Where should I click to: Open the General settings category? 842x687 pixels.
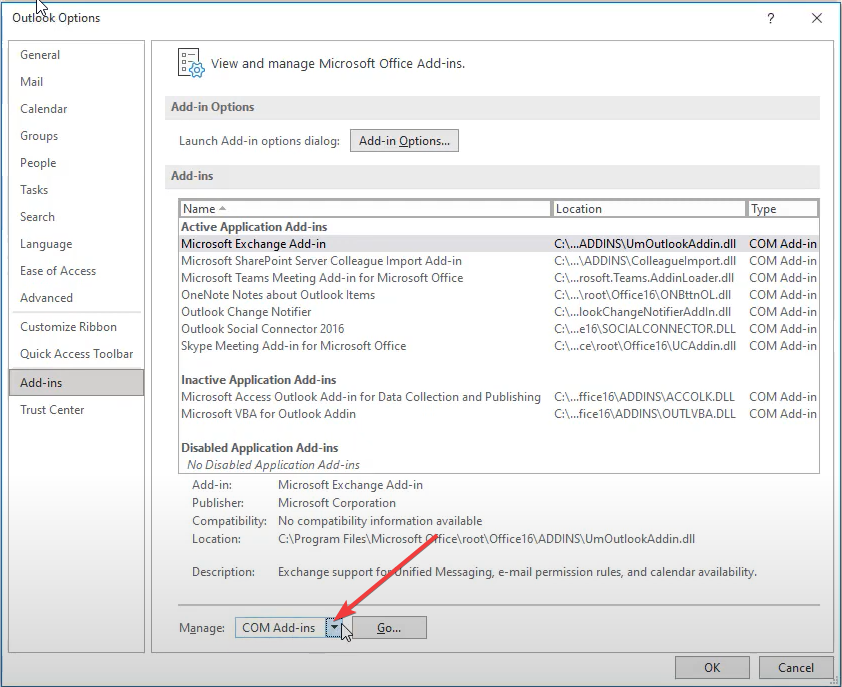pos(77,55)
